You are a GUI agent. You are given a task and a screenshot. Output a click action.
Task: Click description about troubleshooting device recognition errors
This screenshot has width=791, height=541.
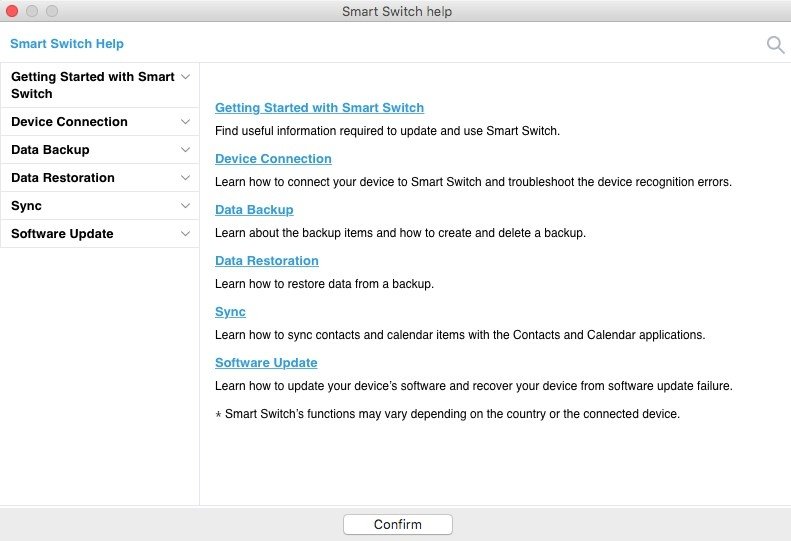473,182
